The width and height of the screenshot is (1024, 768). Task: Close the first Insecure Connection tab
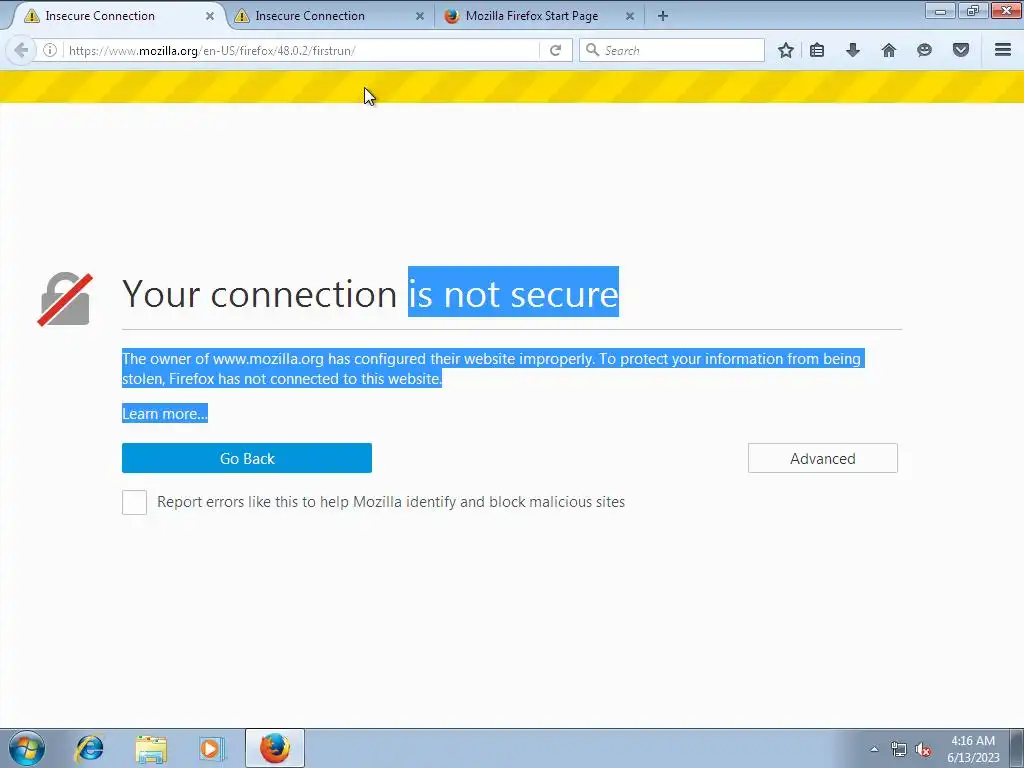pos(210,16)
